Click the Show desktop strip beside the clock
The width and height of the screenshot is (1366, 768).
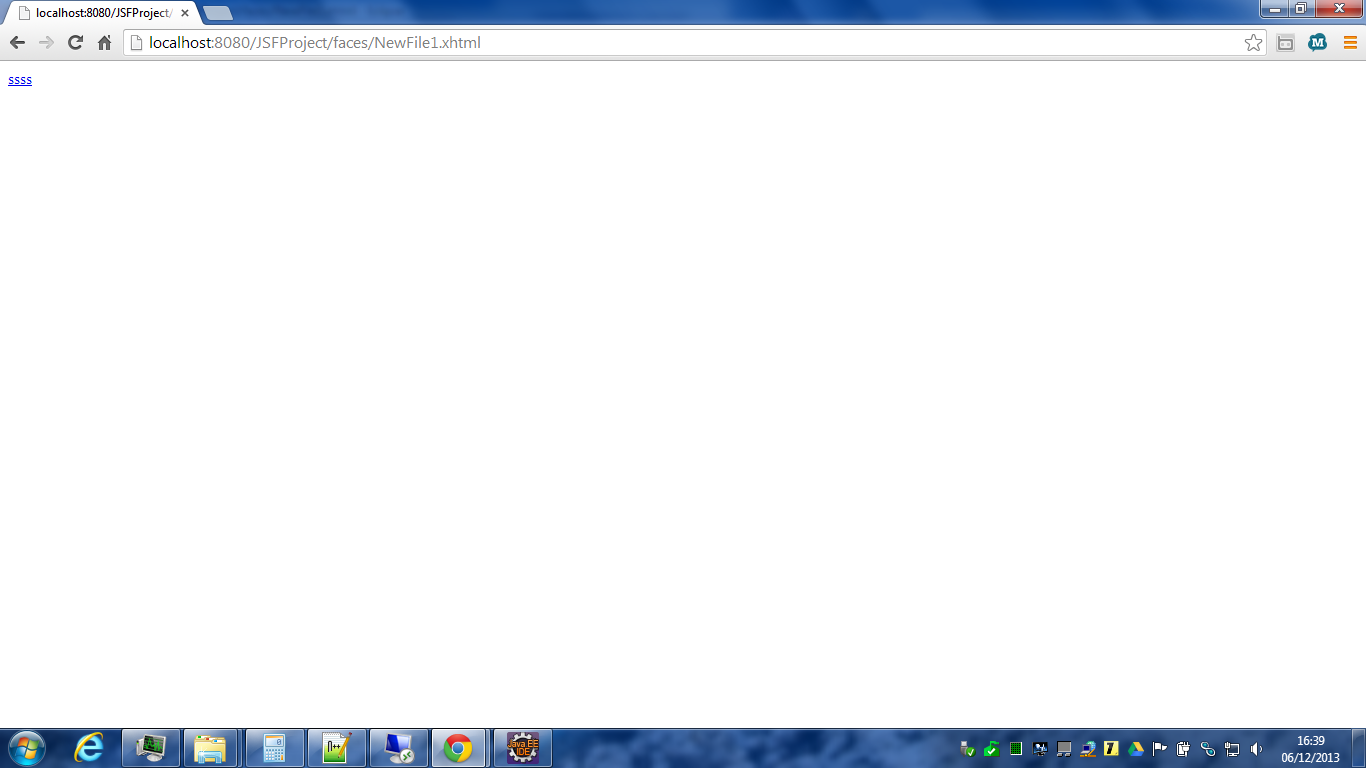pos(1358,748)
